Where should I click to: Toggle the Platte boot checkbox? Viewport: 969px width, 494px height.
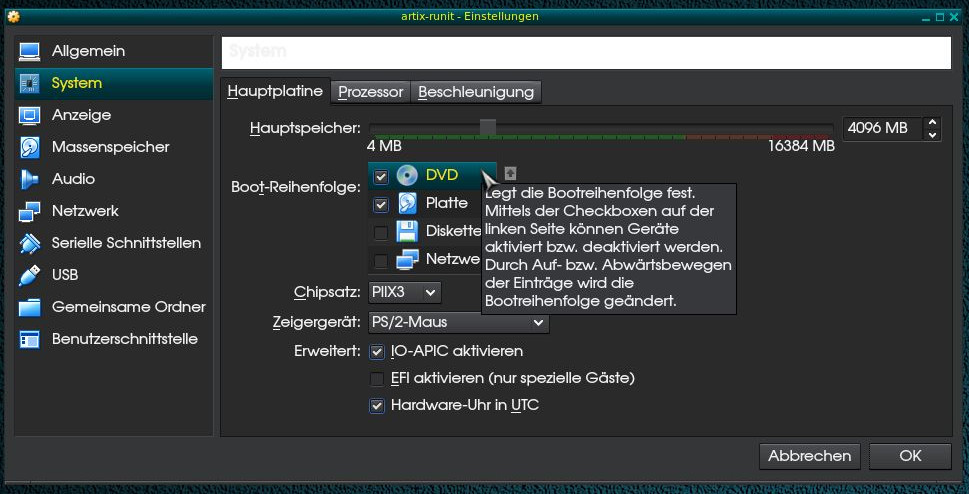[380, 205]
